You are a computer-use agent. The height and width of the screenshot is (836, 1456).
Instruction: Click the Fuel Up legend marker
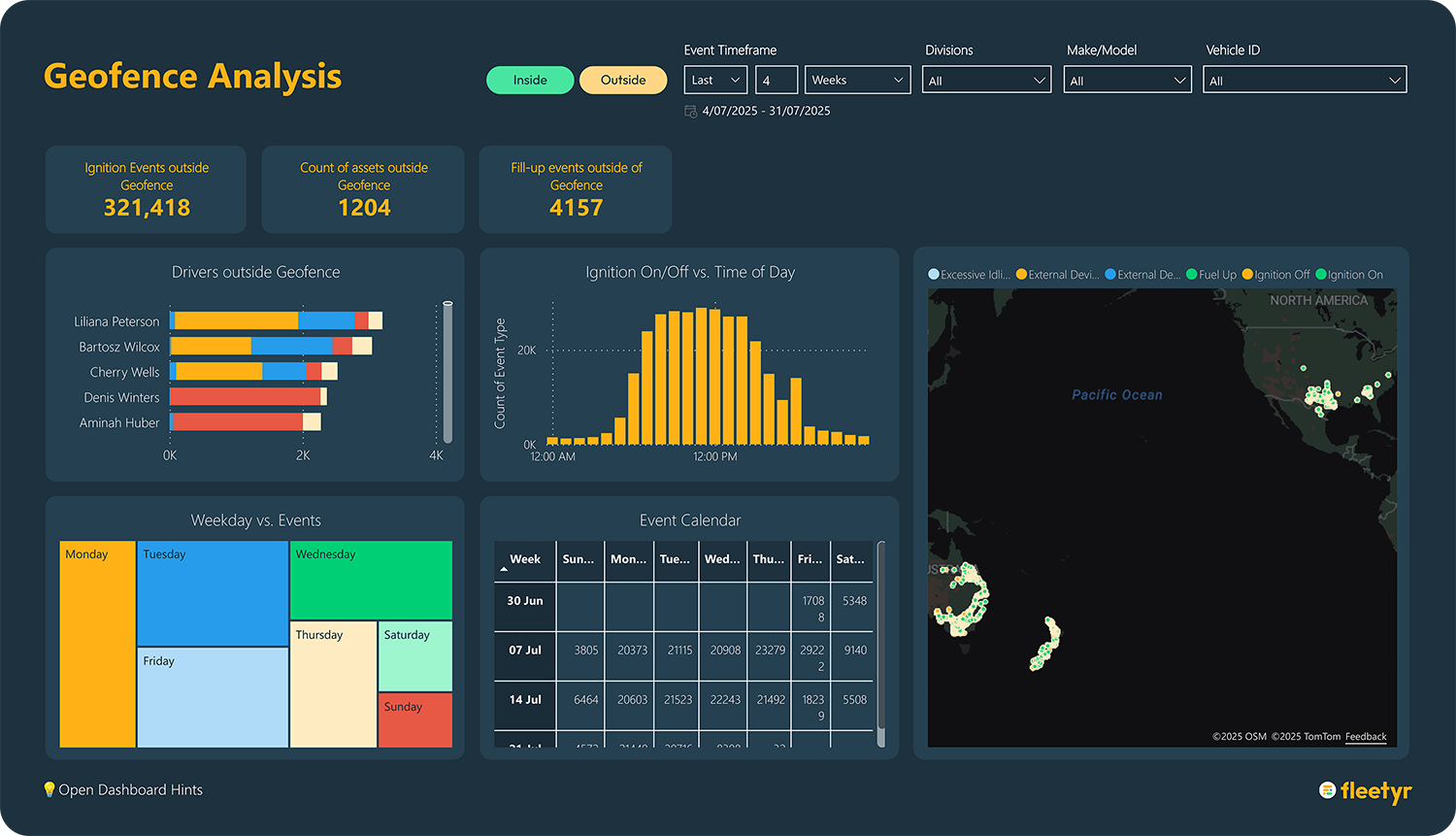[1192, 275]
